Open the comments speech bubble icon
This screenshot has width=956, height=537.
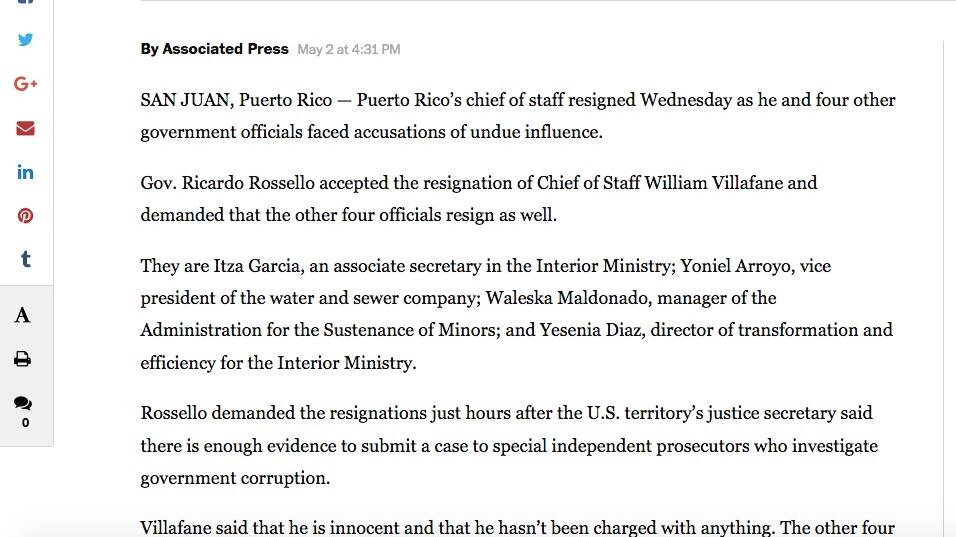[x=22, y=403]
